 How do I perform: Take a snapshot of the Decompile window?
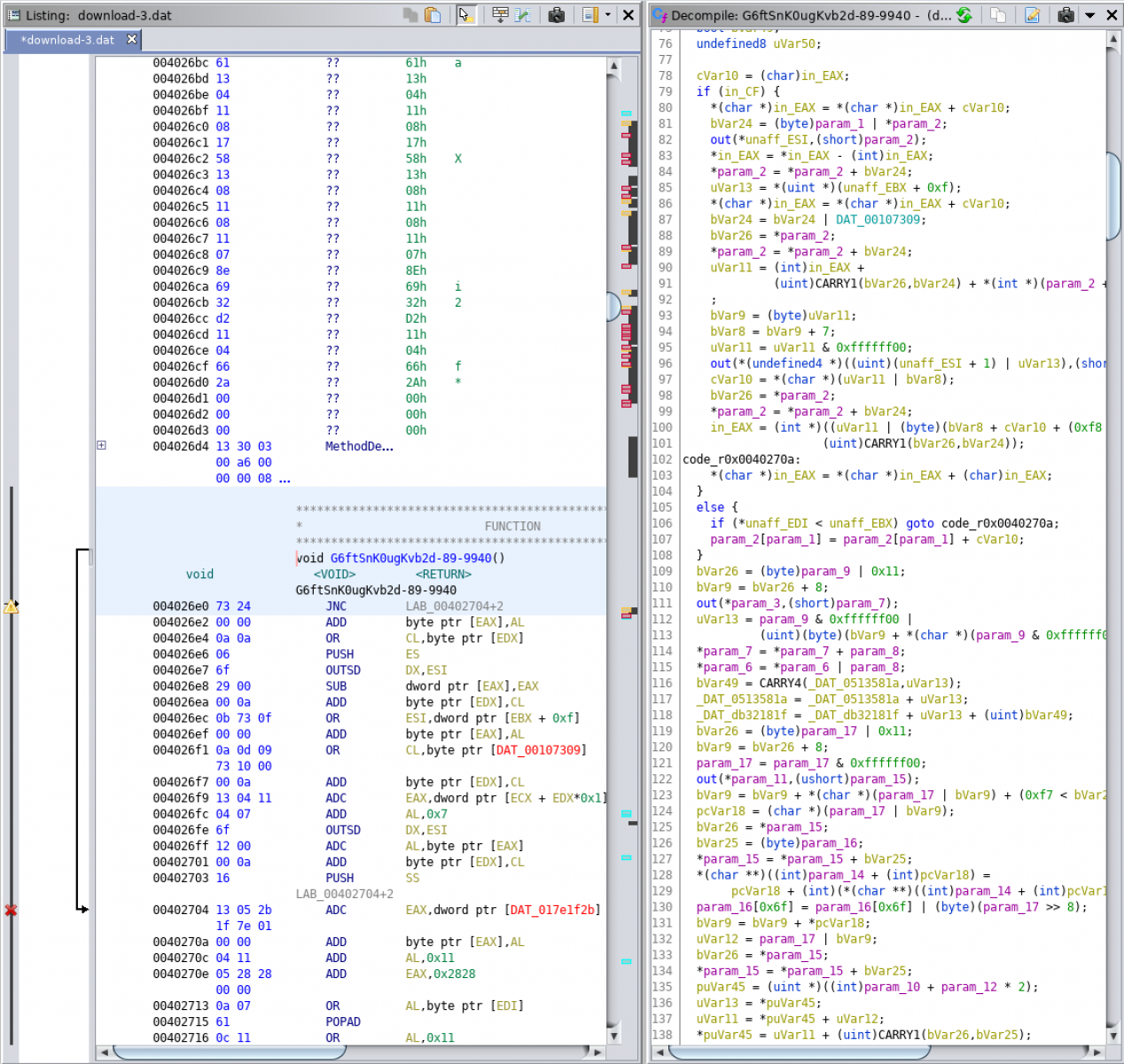[1065, 15]
